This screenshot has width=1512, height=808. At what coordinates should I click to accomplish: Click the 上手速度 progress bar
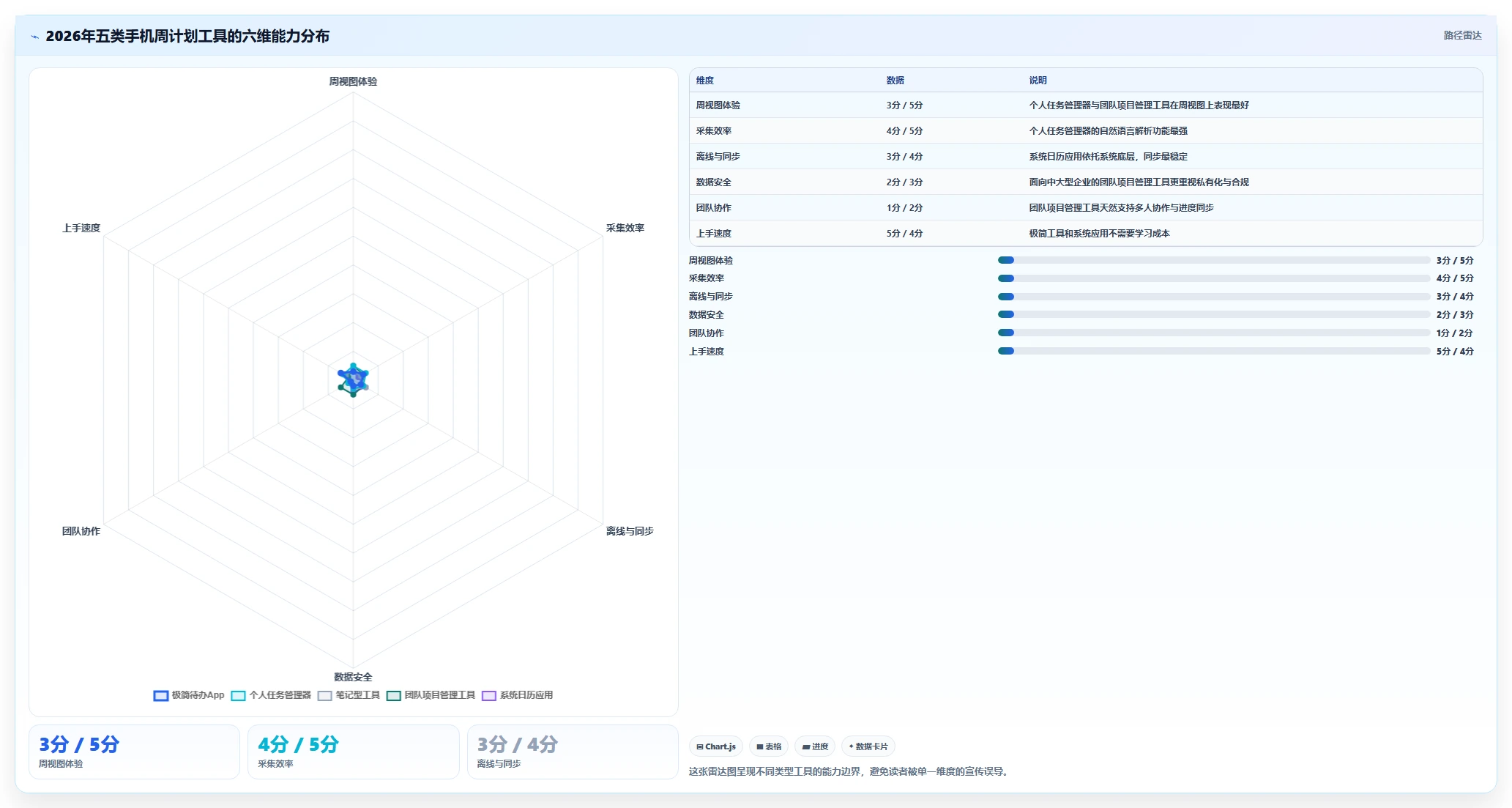coord(1214,351)
